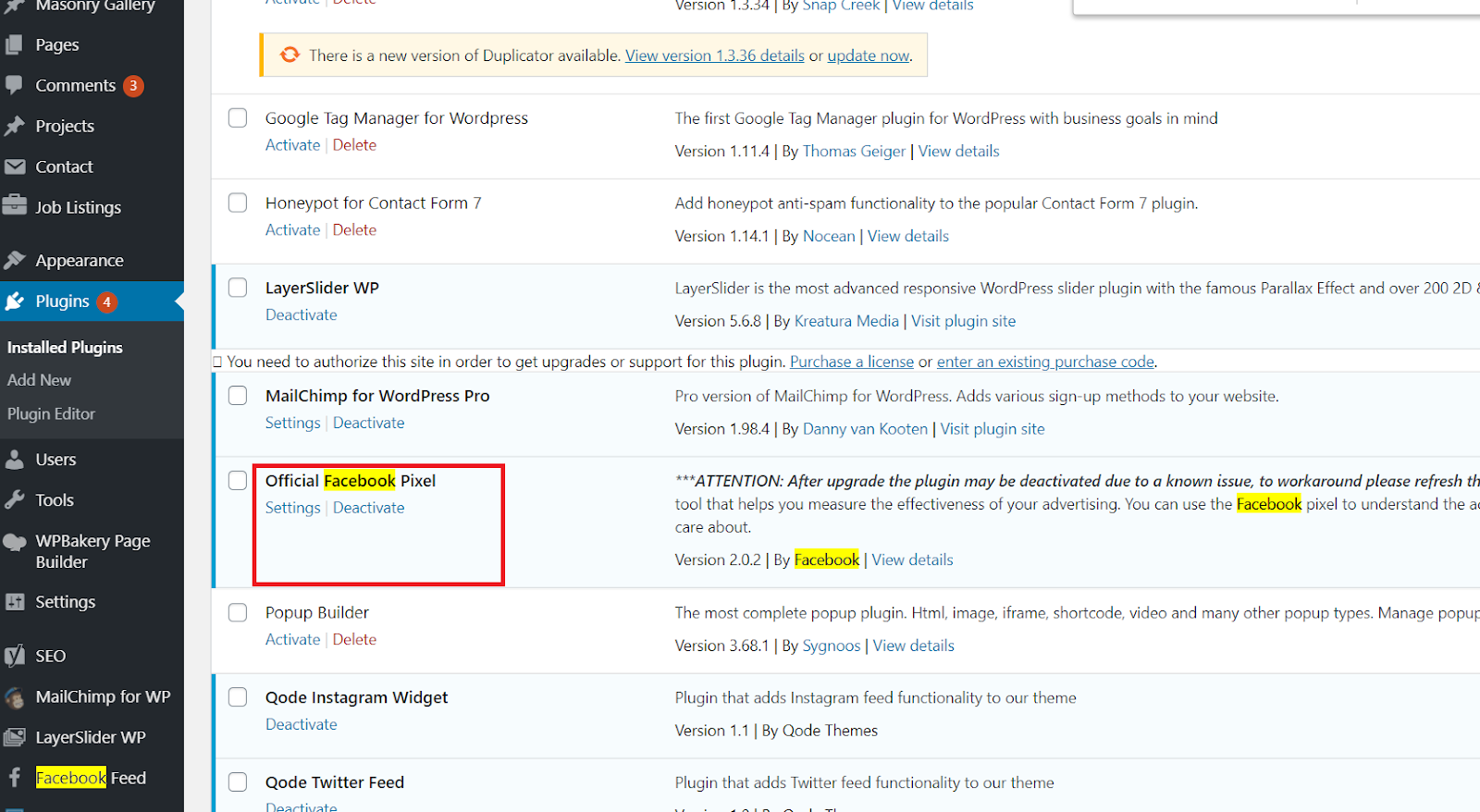Click the Plugins plug icon
The image size is (1480, 812).
[14, 301]
